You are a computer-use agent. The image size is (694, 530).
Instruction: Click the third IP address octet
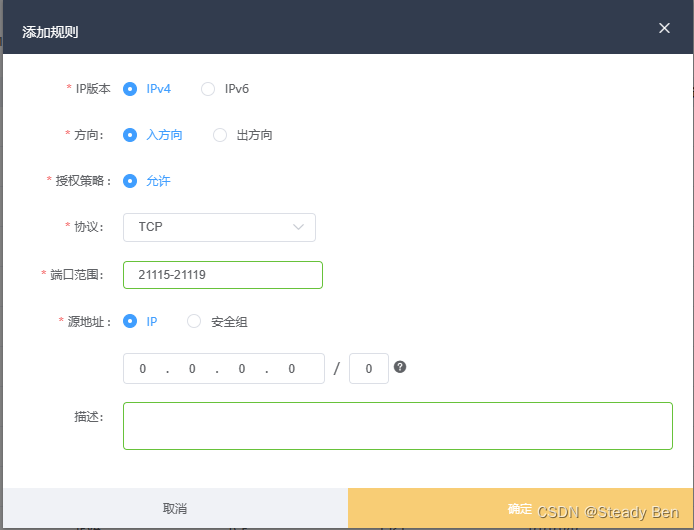click(x=242, y=369)
